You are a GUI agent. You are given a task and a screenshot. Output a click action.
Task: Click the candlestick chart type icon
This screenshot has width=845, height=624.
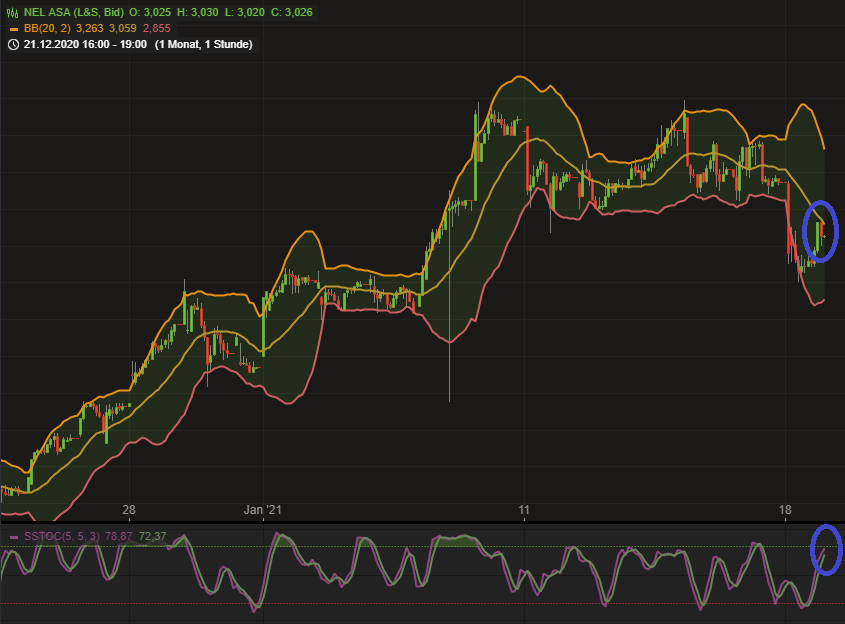point(12,11)
